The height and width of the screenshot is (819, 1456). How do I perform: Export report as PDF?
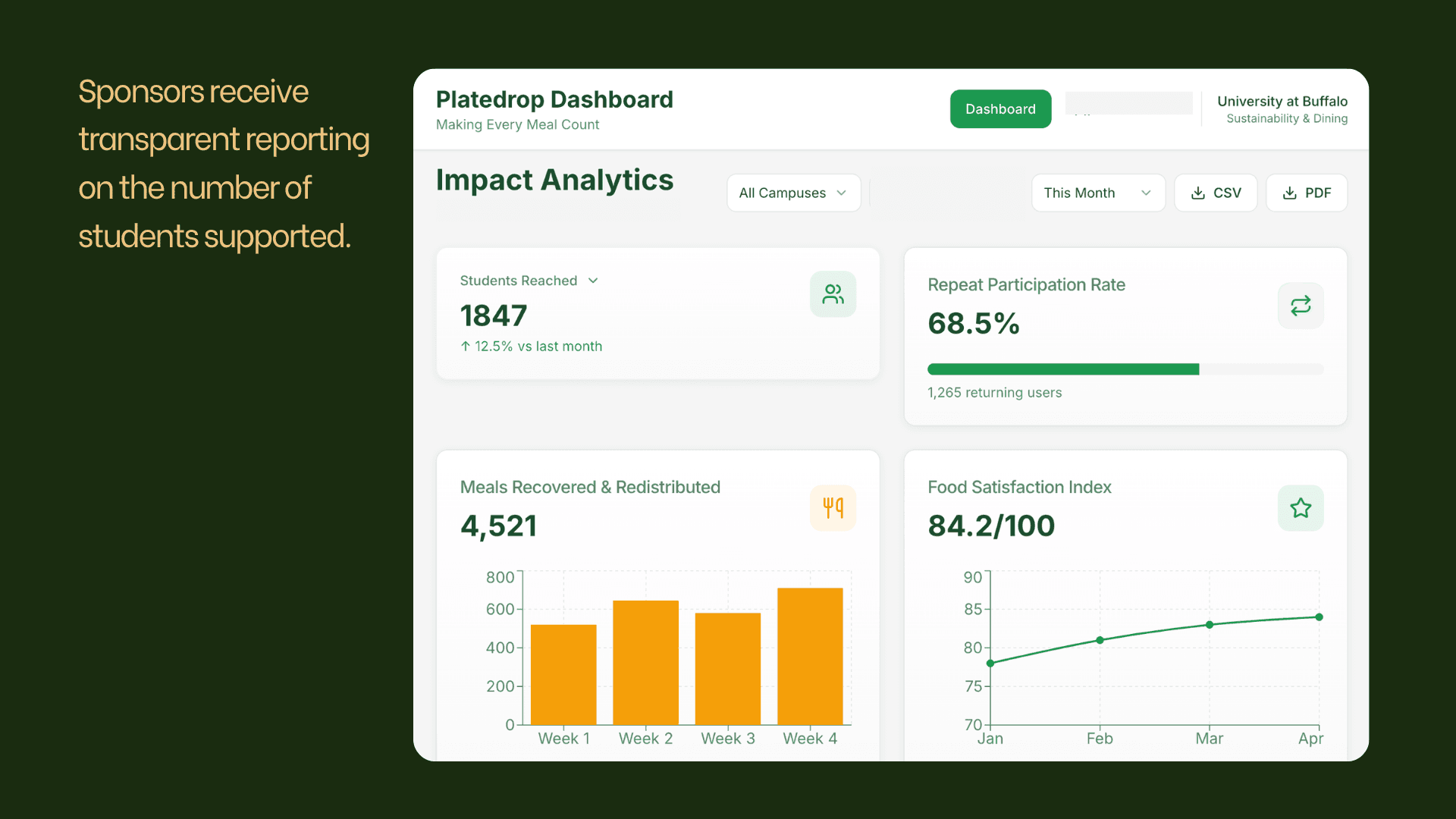(1307, 193)
